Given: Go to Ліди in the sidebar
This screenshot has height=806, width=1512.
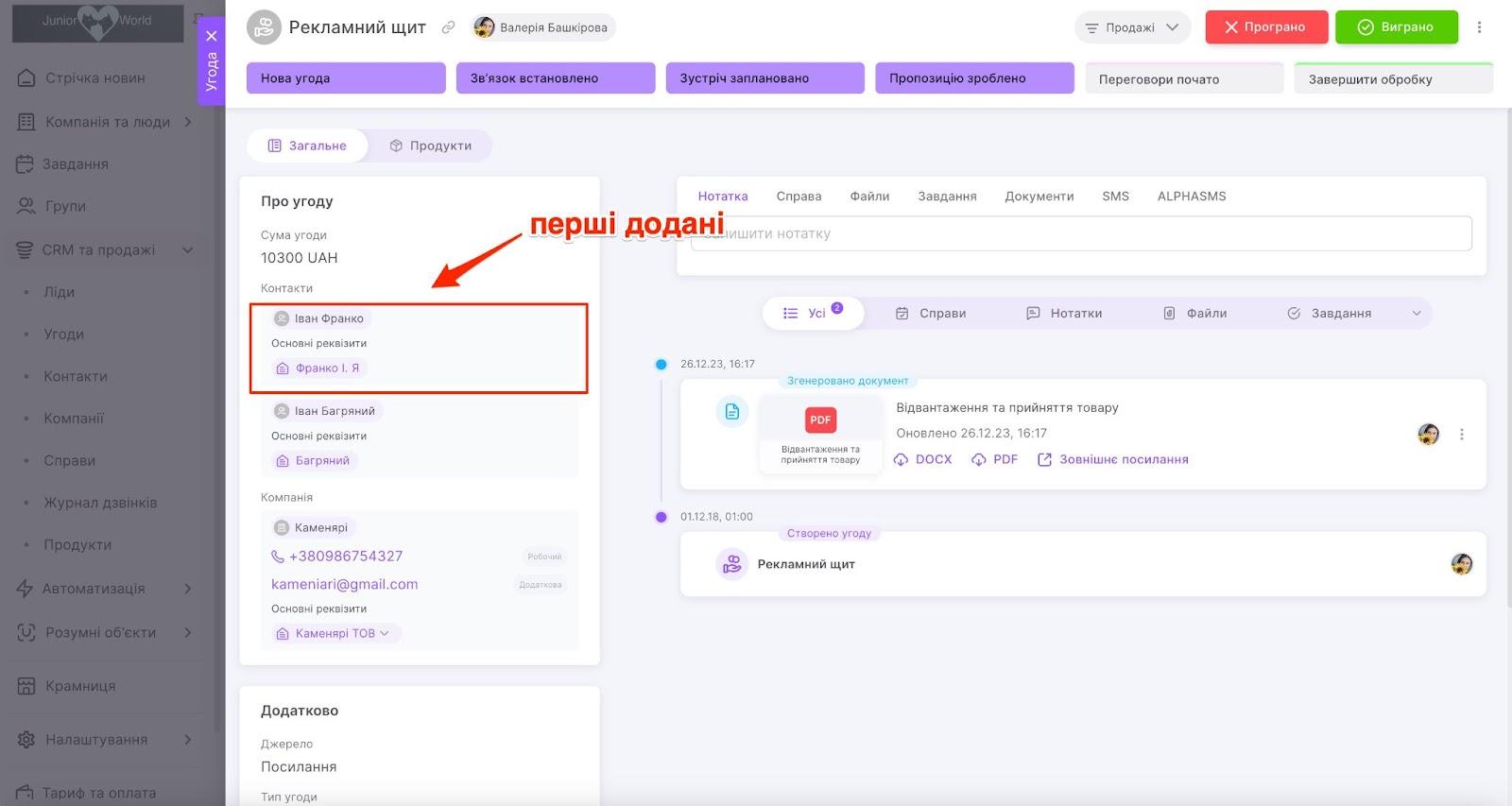Looking at the screenshot, I should 60,292.
